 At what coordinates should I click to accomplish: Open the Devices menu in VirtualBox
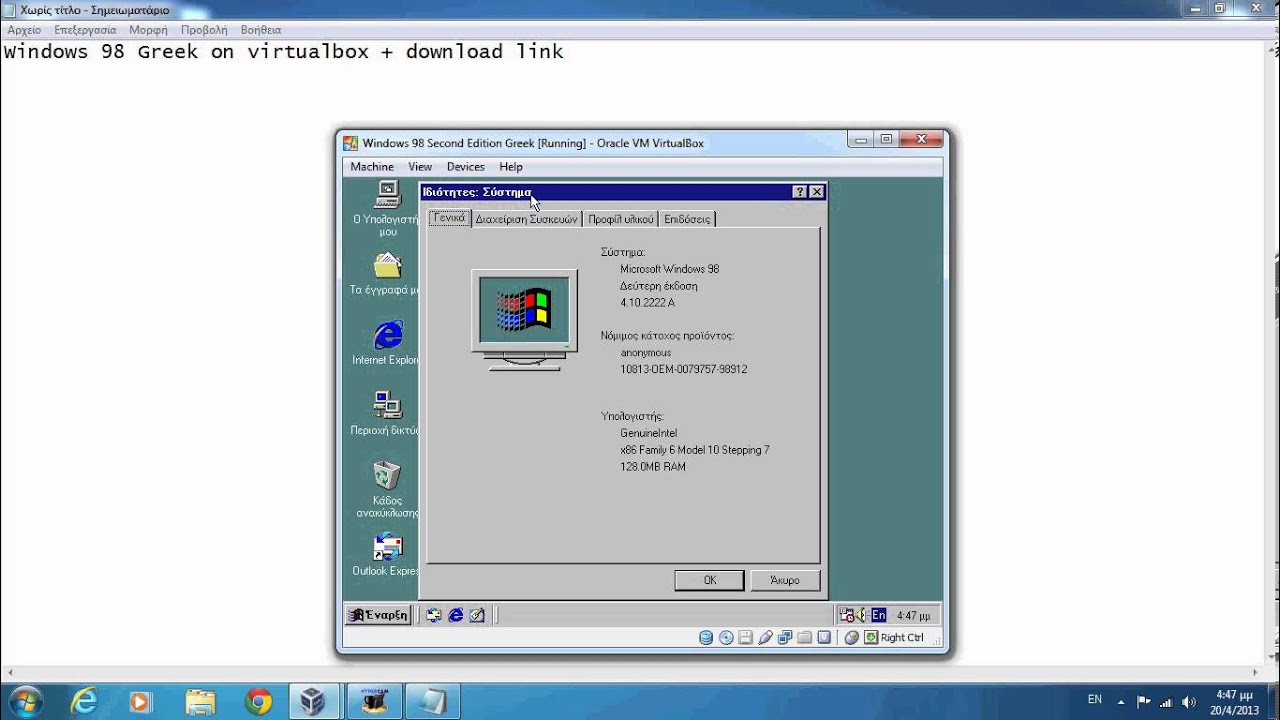point(465,167)
